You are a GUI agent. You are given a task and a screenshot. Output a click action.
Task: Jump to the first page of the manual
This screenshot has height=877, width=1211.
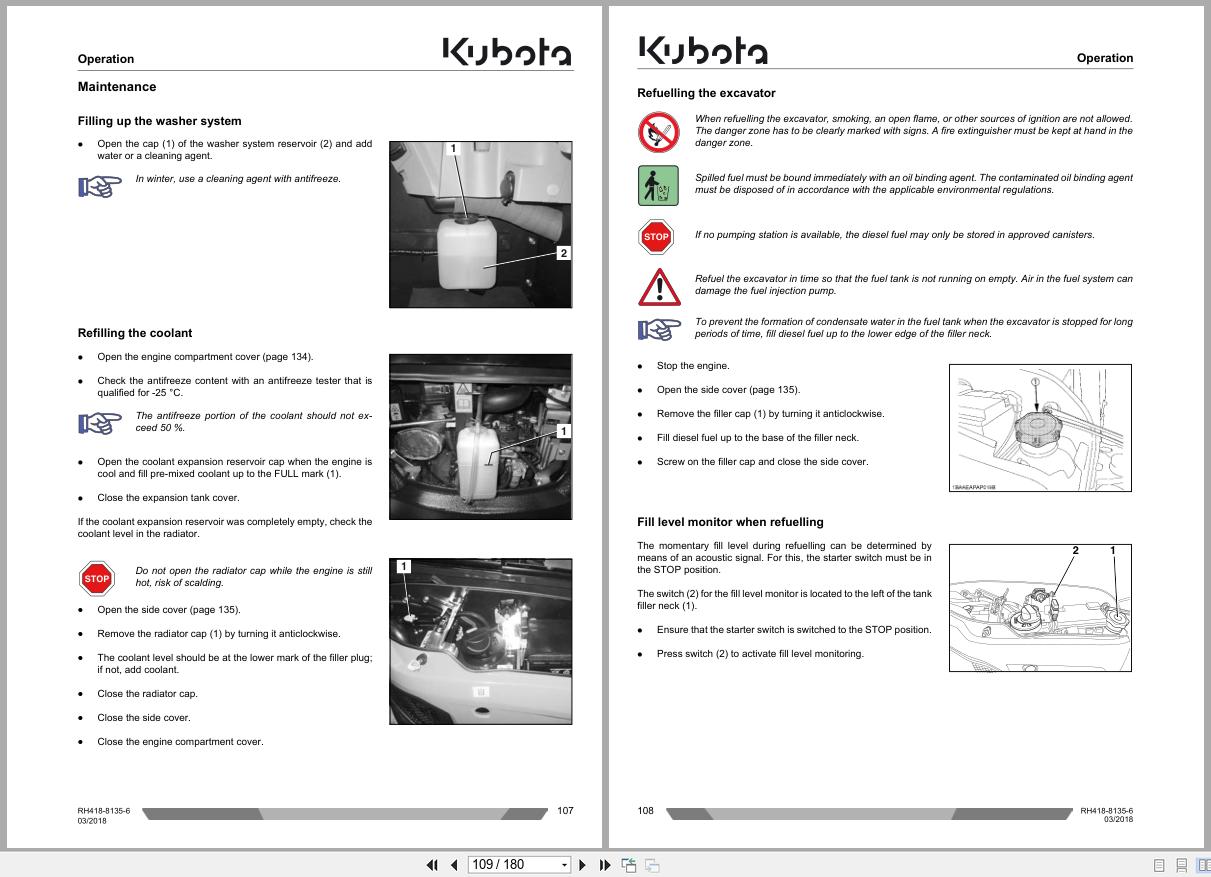(x=433, y=864)
